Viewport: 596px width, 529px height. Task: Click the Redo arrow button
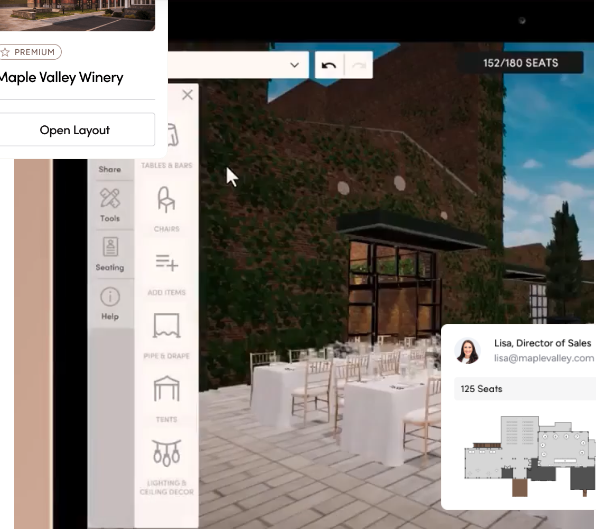358,65
